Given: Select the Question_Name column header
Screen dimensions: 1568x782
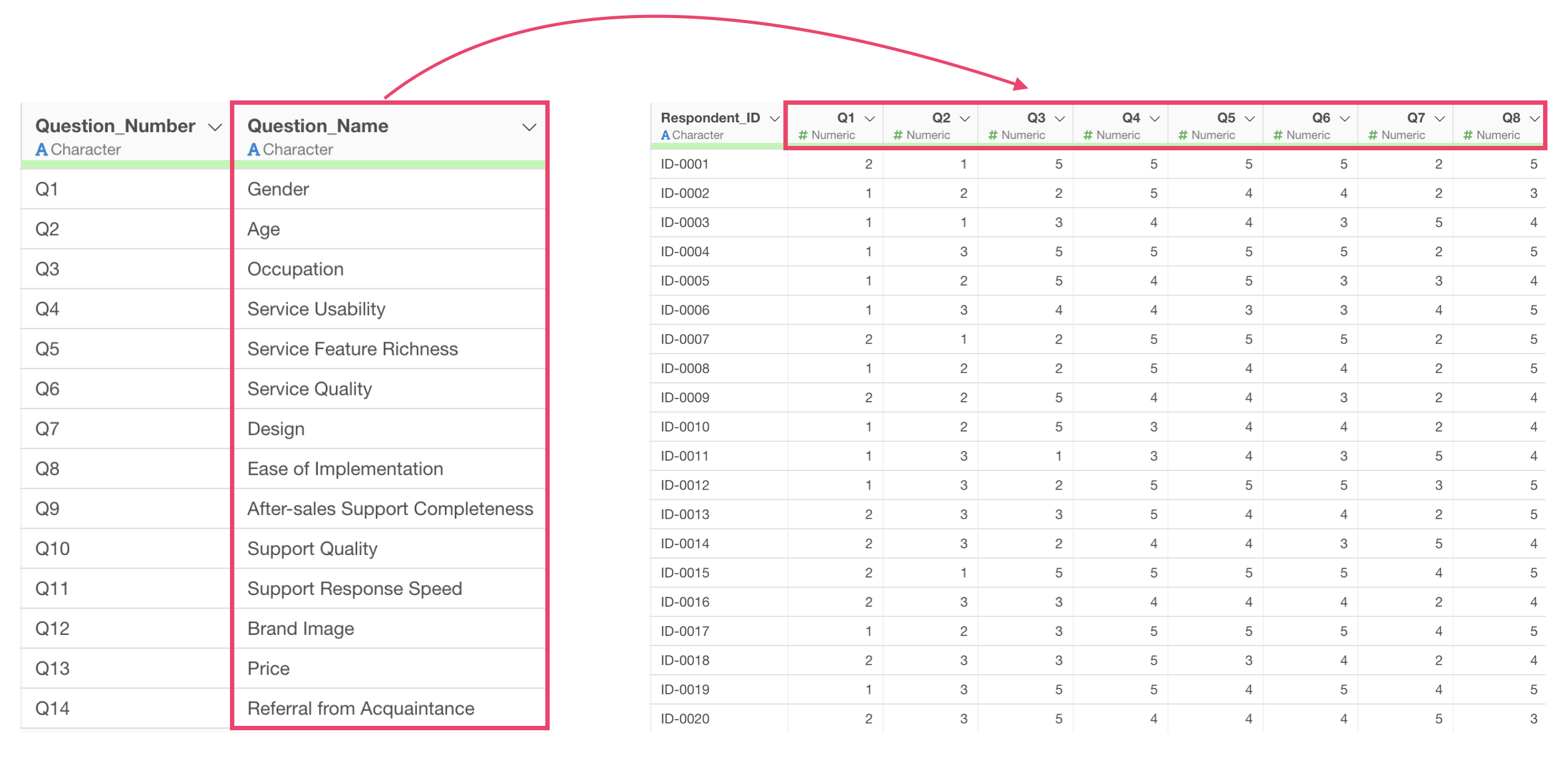Looking at the screenshot, I should coord(318,126).
